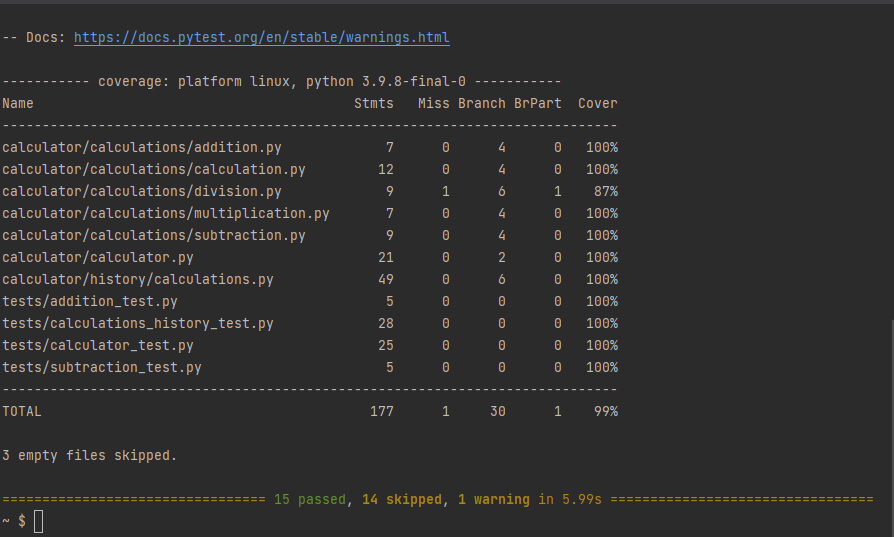Select the calculator/calculator.py file name
This screenshot has width=894, height=537.
click(x=98, y=258)
